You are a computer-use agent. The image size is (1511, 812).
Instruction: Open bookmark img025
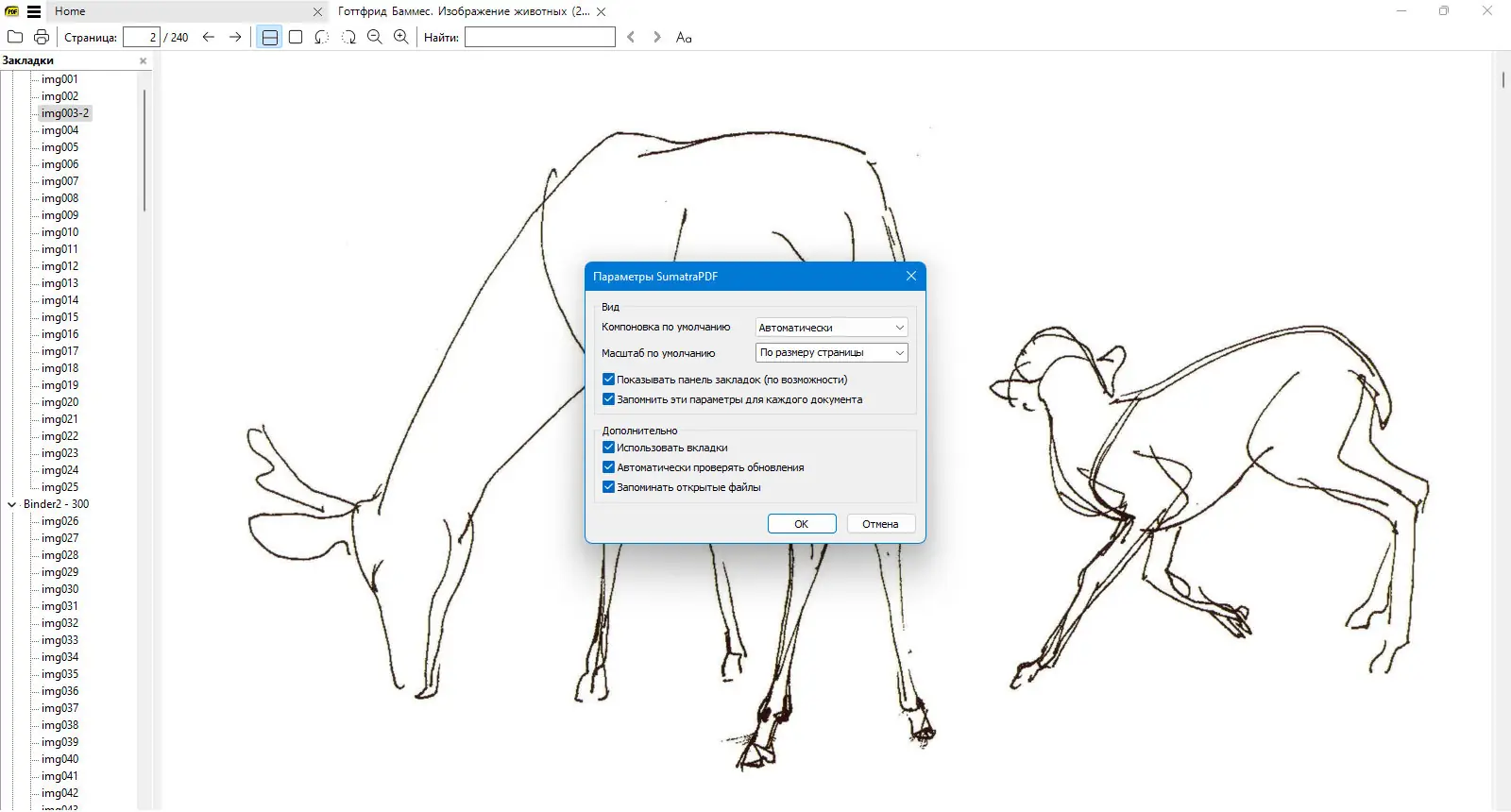point(59,487)
